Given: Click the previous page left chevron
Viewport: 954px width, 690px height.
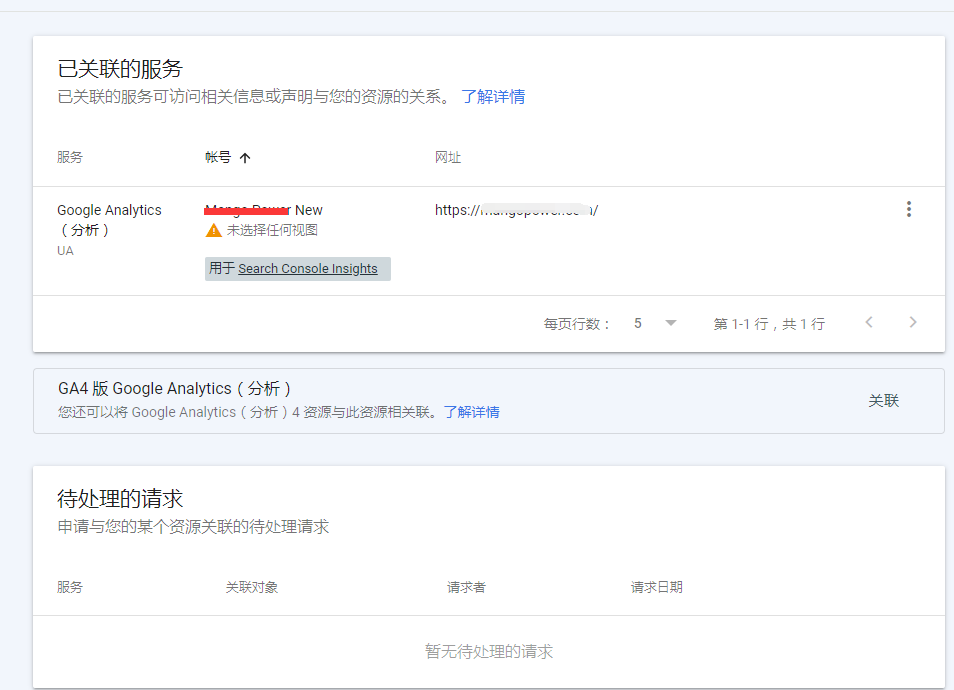Looking at the screenshot, I should click(x=869, y=322).
